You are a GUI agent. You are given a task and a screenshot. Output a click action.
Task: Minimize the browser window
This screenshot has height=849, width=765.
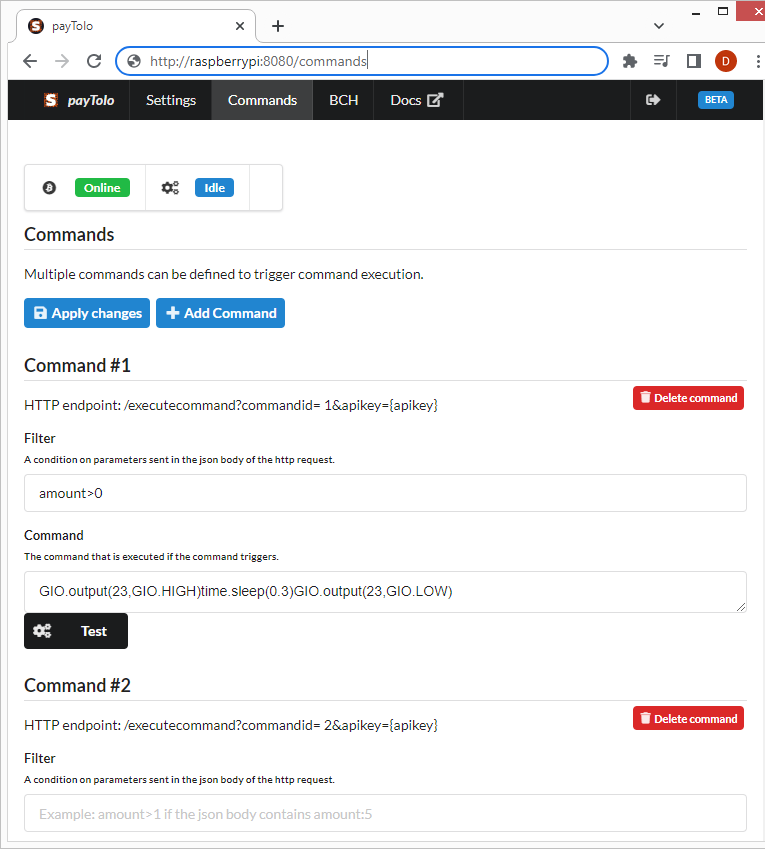point(696,12)
